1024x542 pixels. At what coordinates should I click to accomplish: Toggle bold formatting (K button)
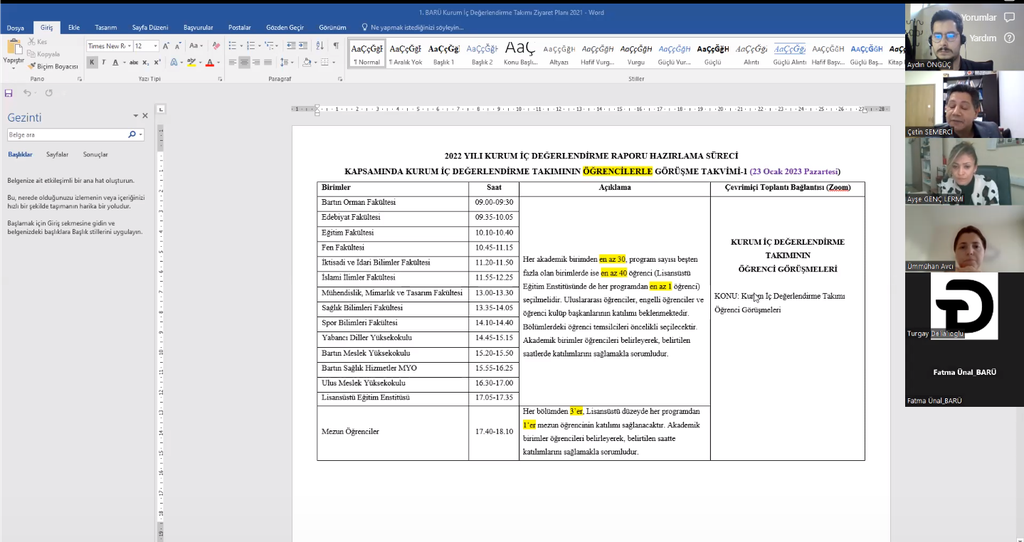coord(92,62)
